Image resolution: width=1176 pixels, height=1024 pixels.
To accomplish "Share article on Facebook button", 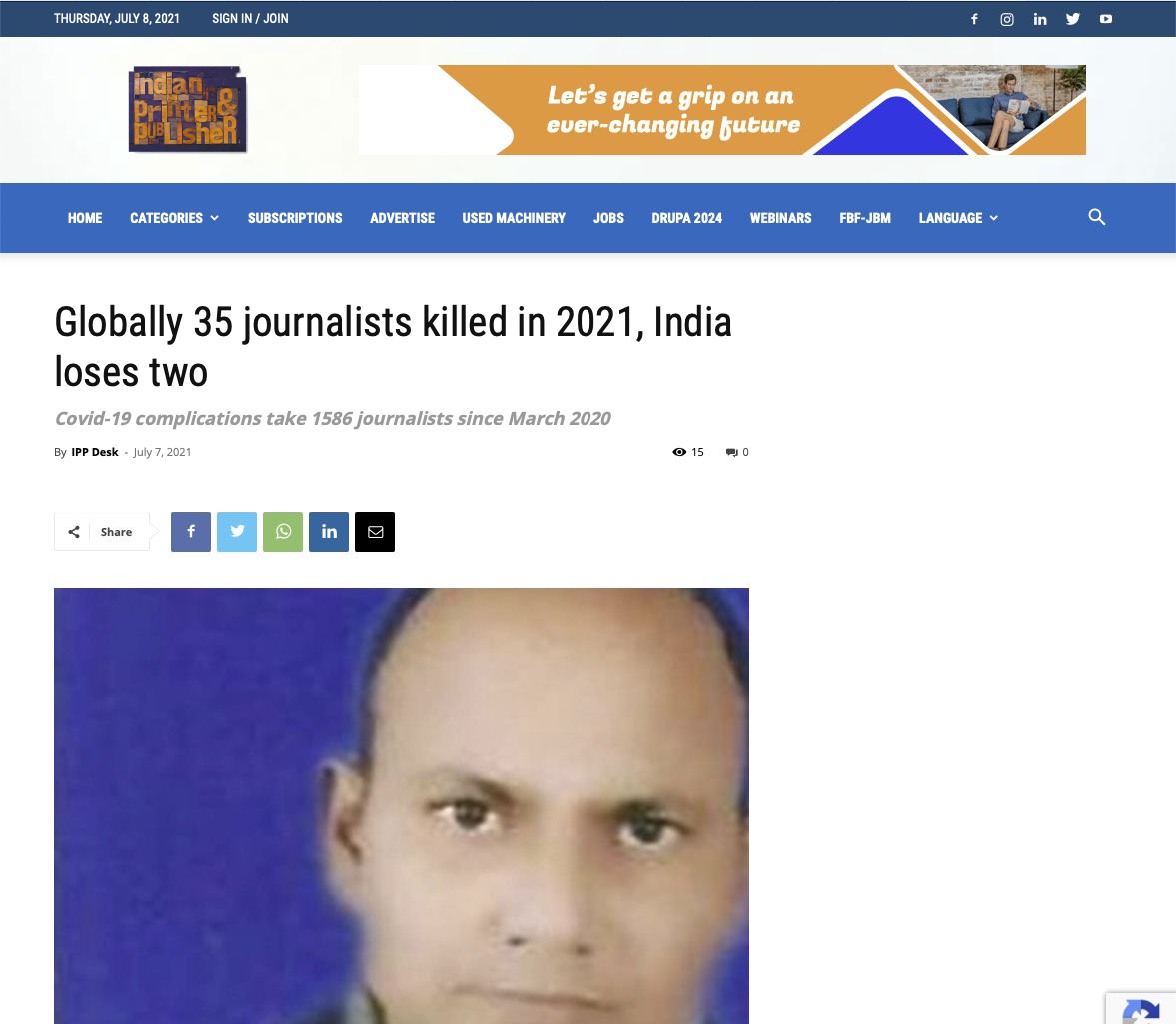I will [x=191, y=532].
